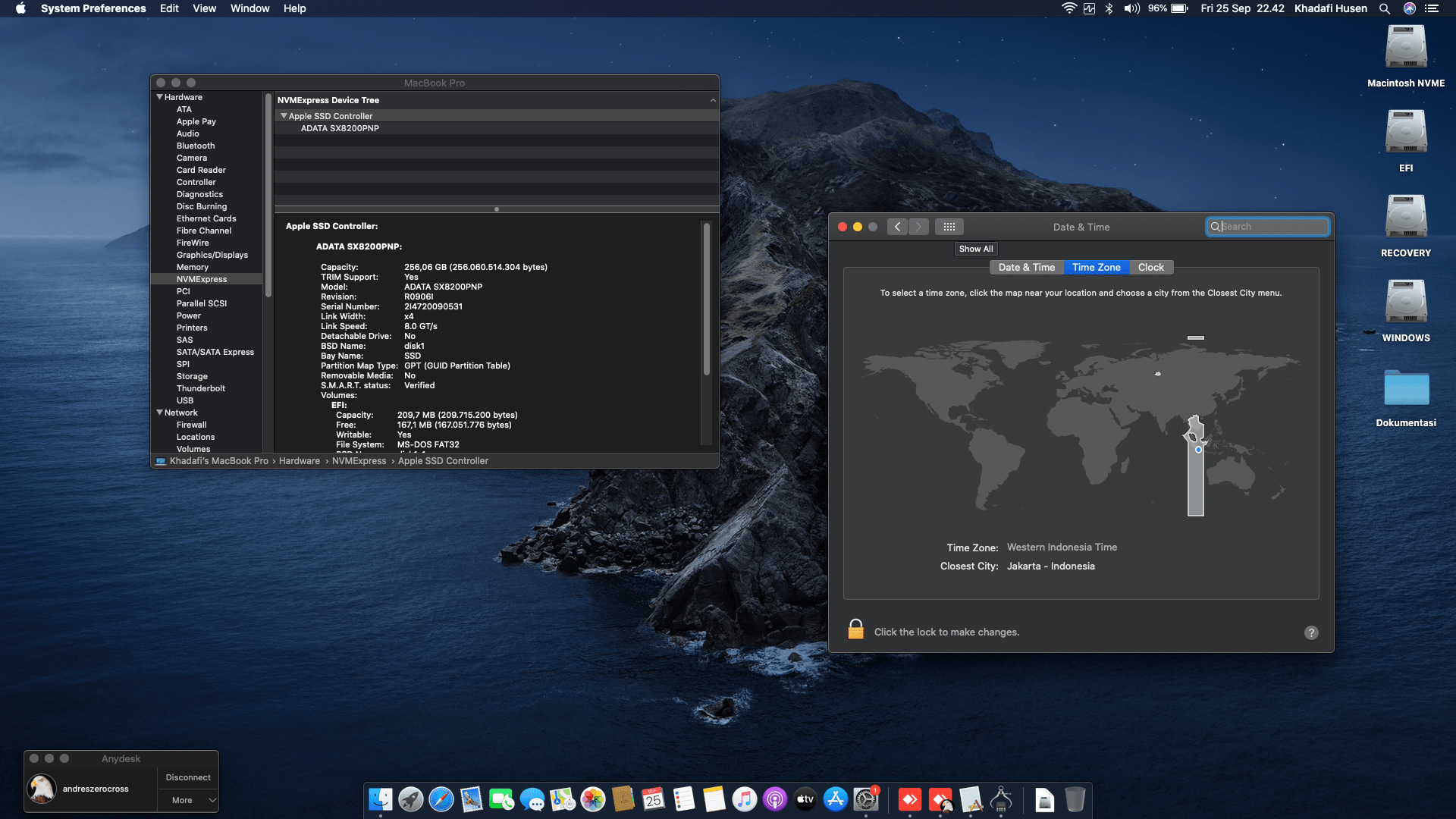
Task: Open the Apple menu
Action: 20,8
